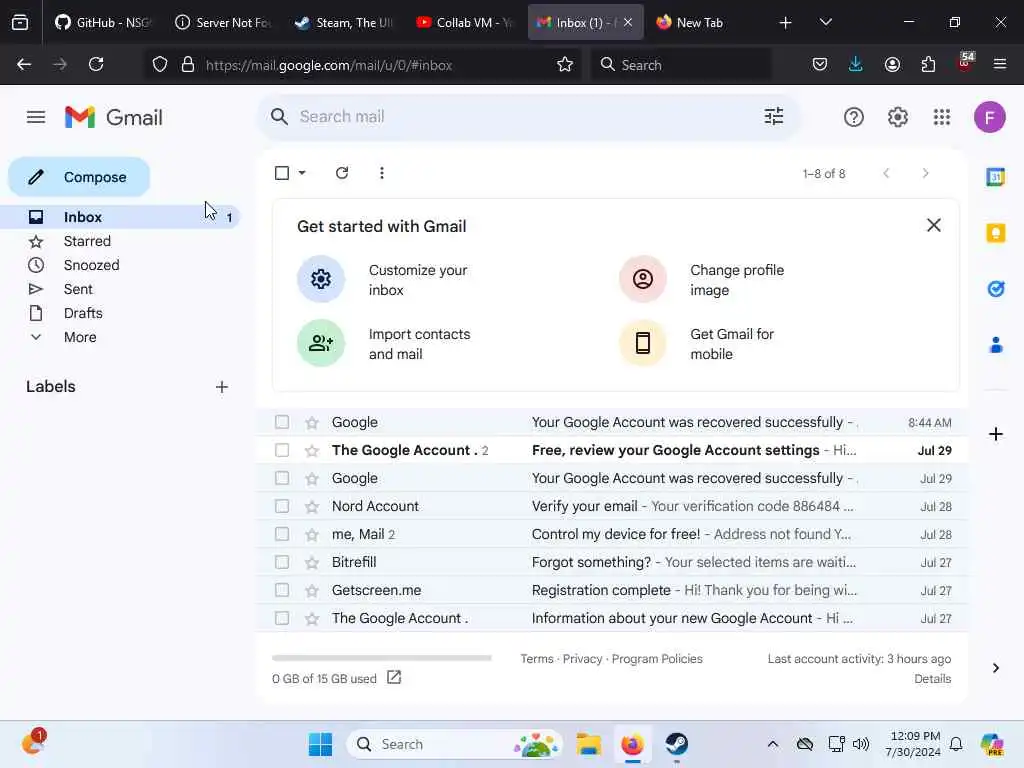This screenshot has height=768, width=1024.
Task: Refresh the inbox message list
Action: point(342,173)
